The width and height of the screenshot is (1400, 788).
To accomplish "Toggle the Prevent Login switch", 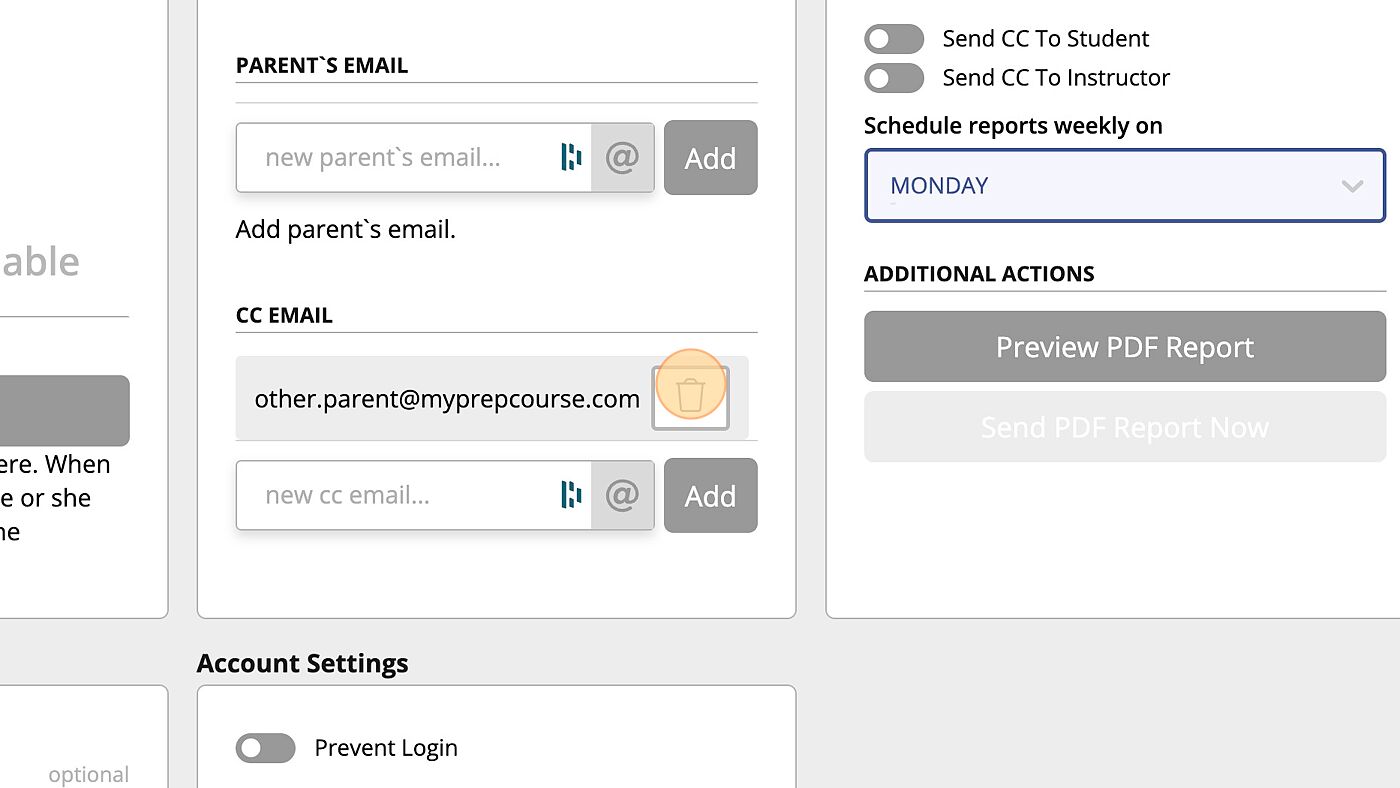I will click(265, 748).
